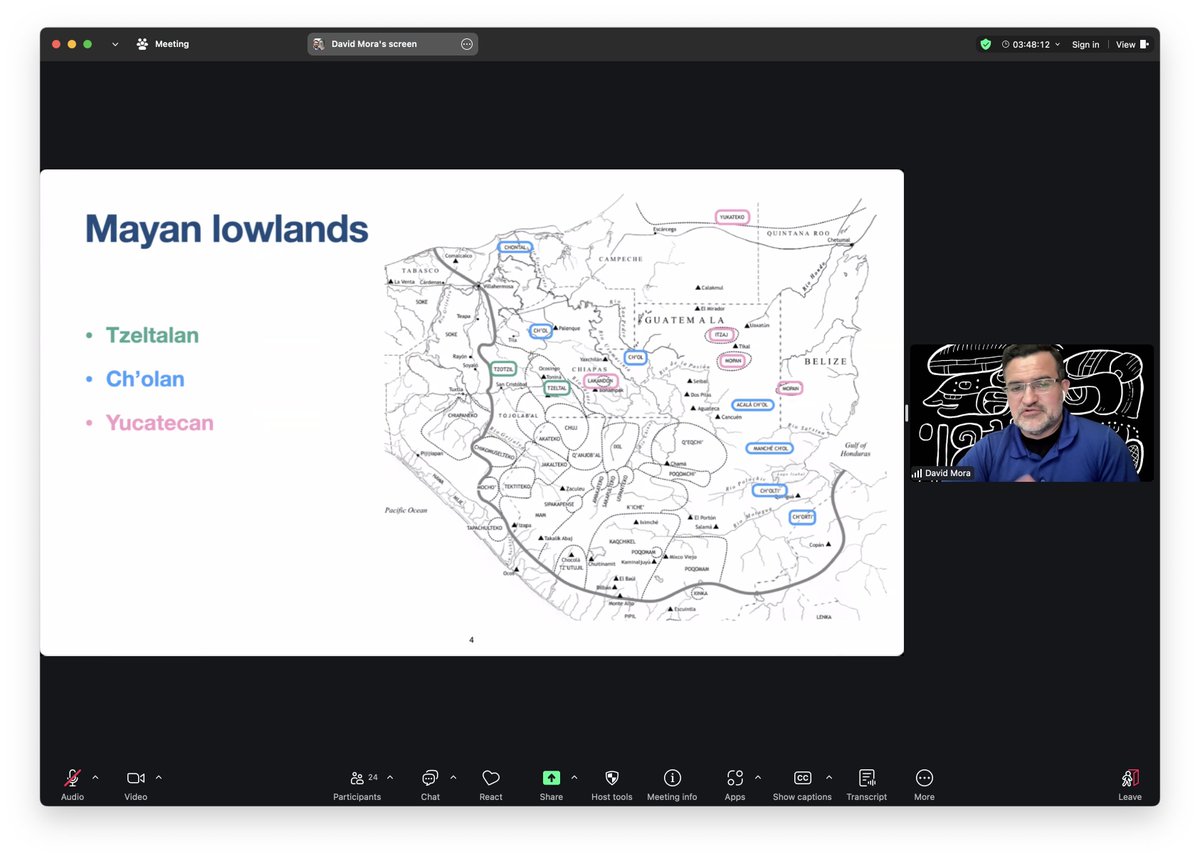Click the CH'OLTI' label on the map
Image resolution: width=1200 pixels, height=859 pixels.
coord(769,491)
